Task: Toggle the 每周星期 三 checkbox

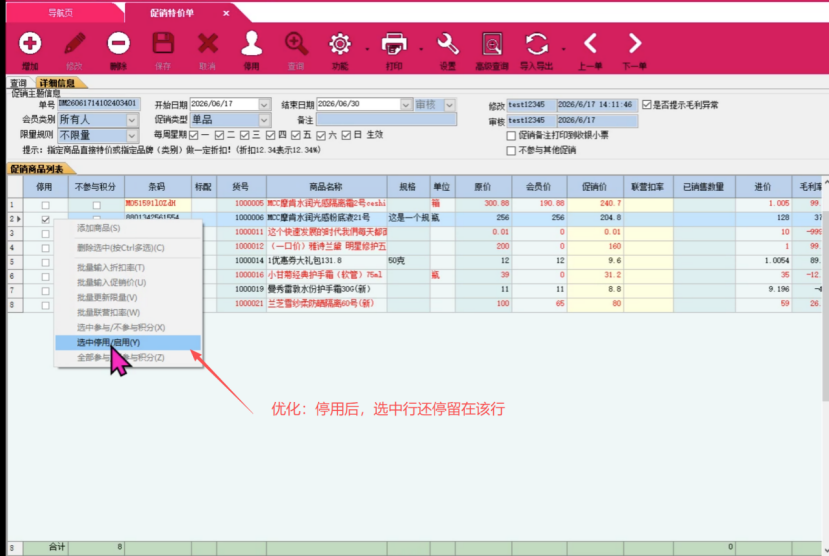Action: [244, 135]
